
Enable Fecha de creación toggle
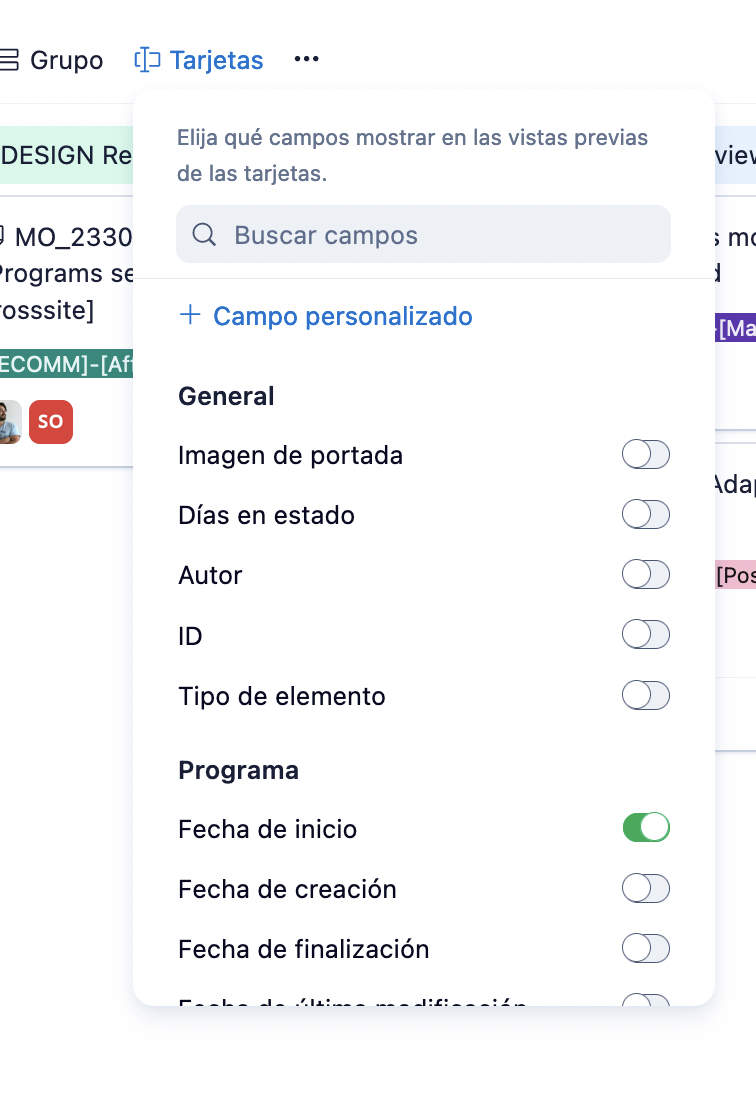645,888
